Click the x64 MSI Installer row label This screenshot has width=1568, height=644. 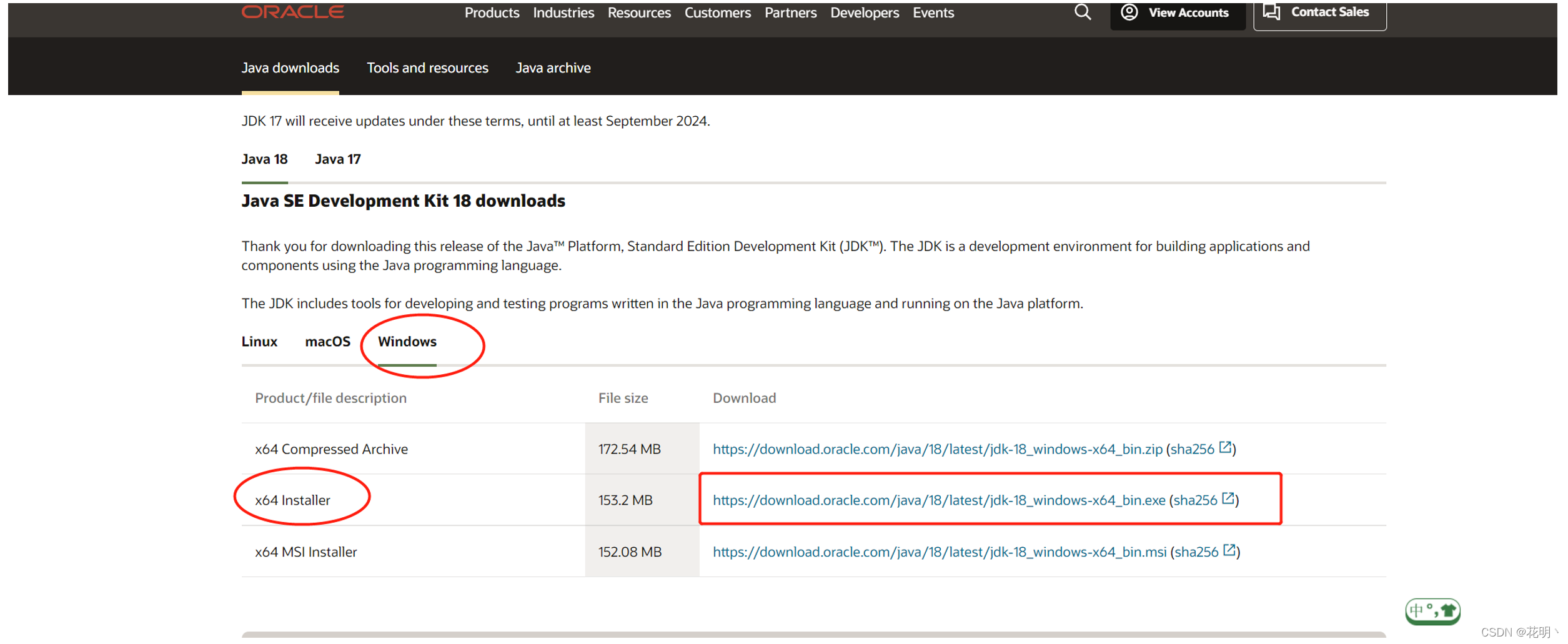click(306, 552)
